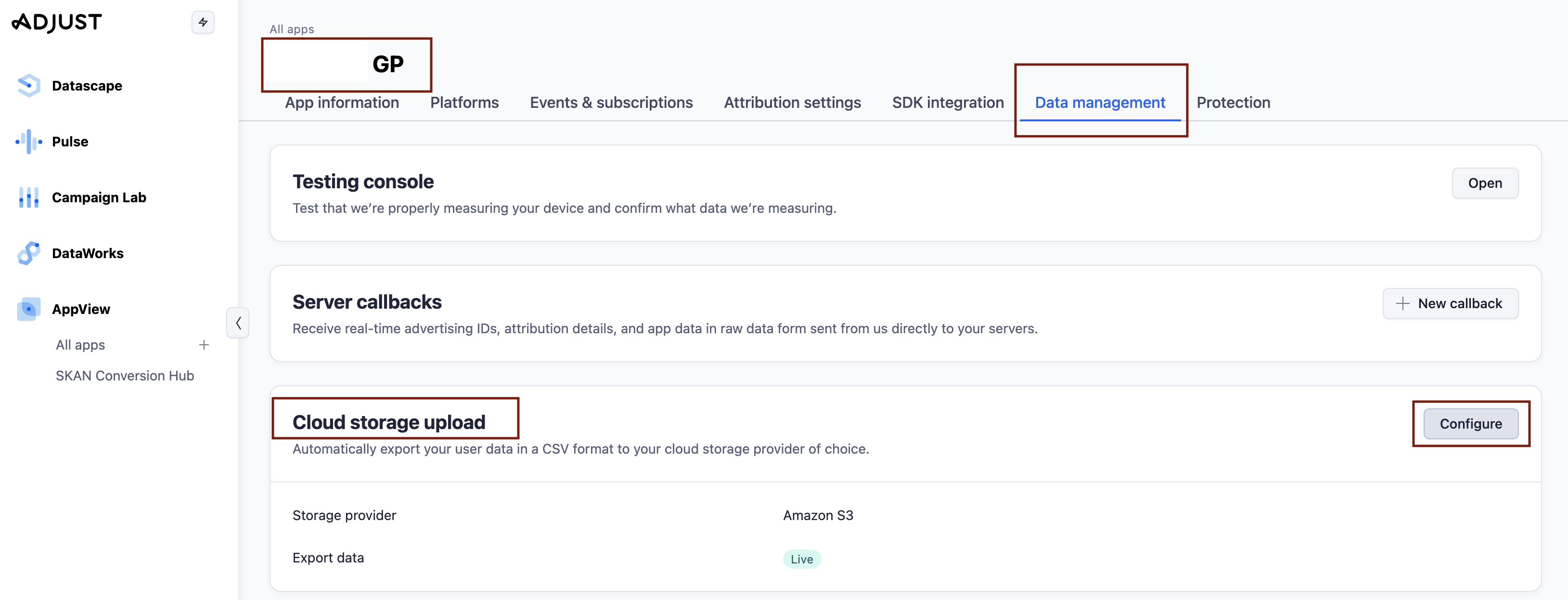Switch to the Platforms tab

[464, 103]
